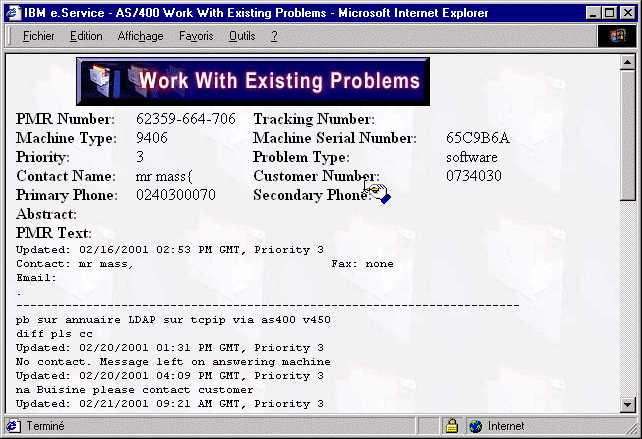Click contact name value mr mass{
The image size is (642, 439).
pos(164,176)
